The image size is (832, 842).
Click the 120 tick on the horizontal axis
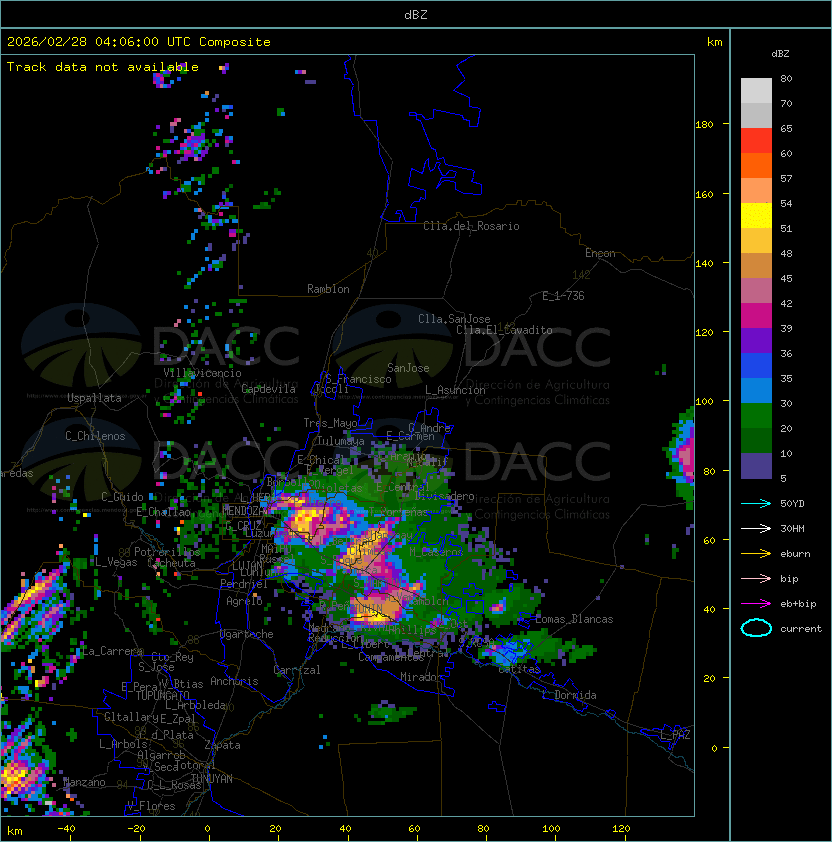(621, 829)
